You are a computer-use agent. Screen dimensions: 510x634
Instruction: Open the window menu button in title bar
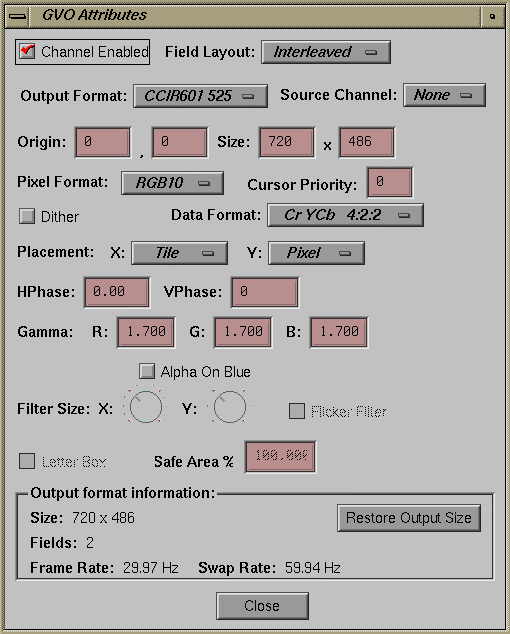[17, 16]
